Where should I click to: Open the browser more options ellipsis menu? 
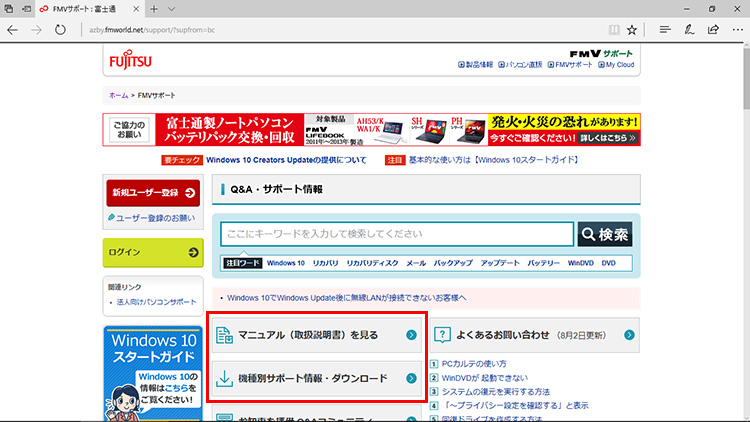(736, 30)
